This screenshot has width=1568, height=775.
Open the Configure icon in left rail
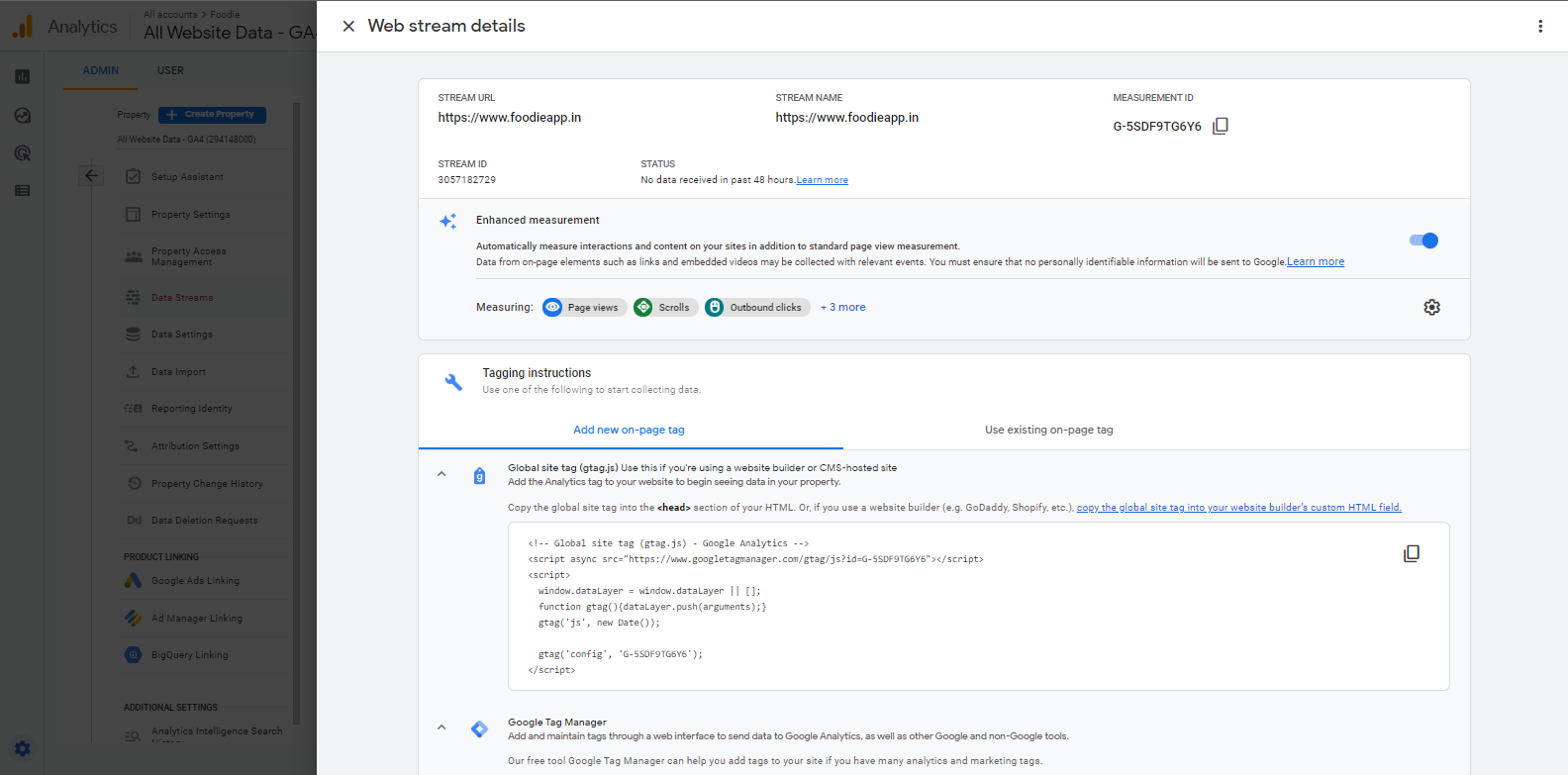click(23, 190)
